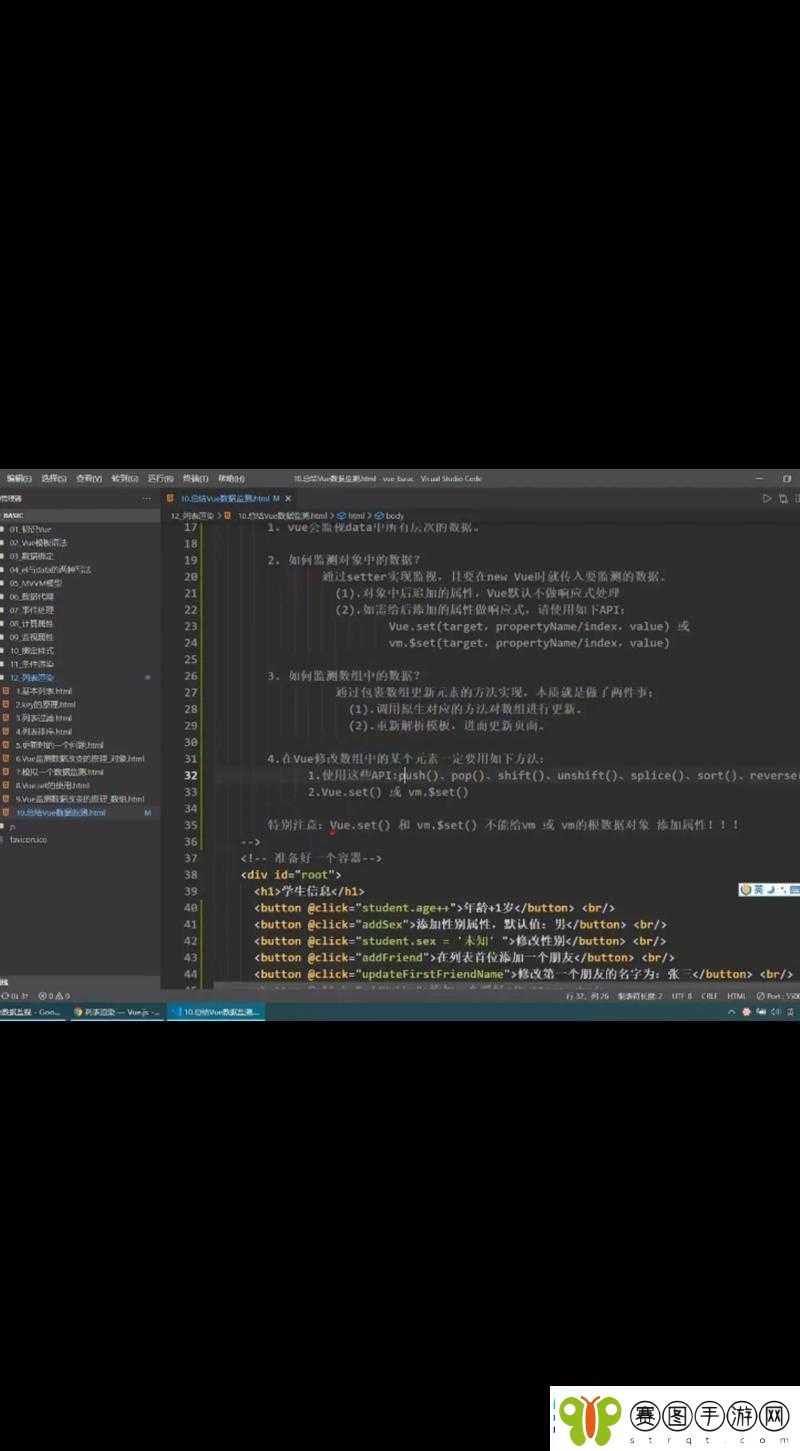Open the 运行(R) menu

pyautogui.click(x=160, y=478)
